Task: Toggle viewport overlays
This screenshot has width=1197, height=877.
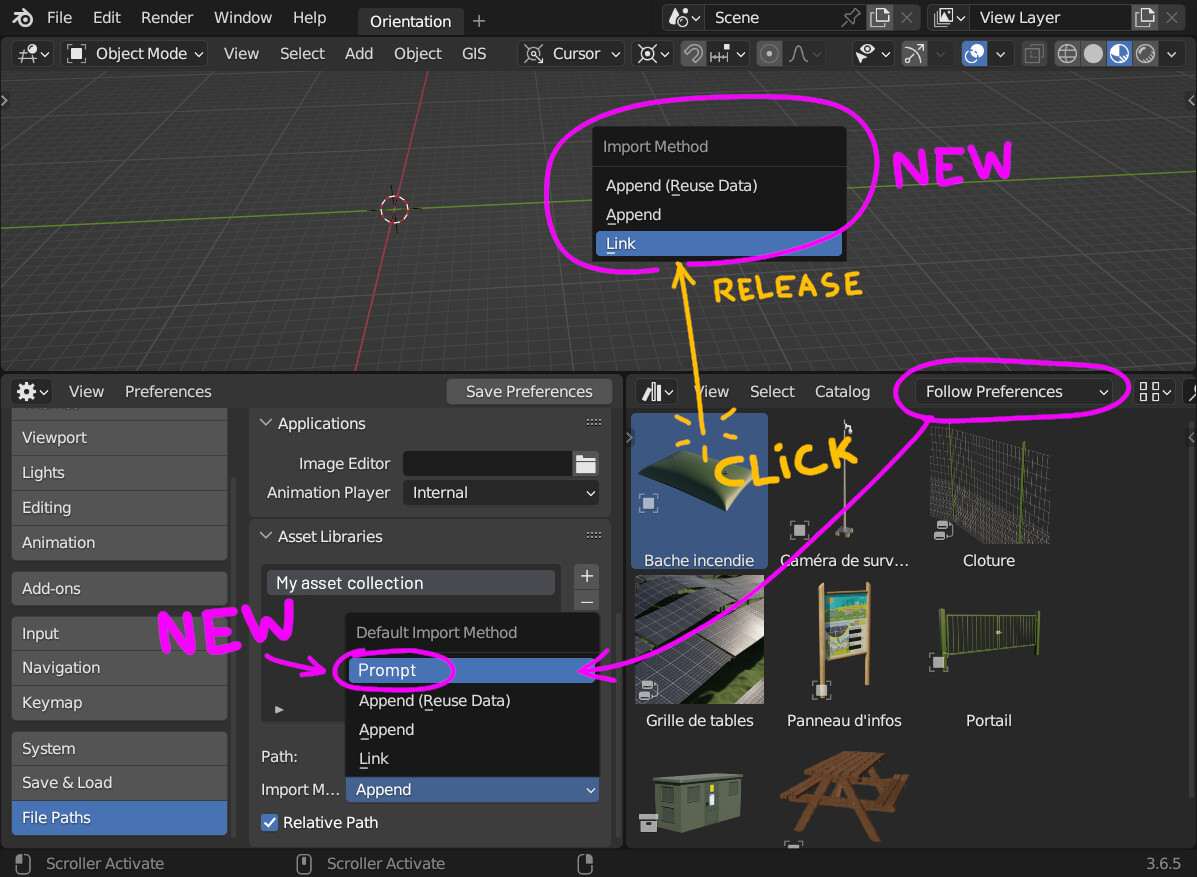Action: point(974,53)
